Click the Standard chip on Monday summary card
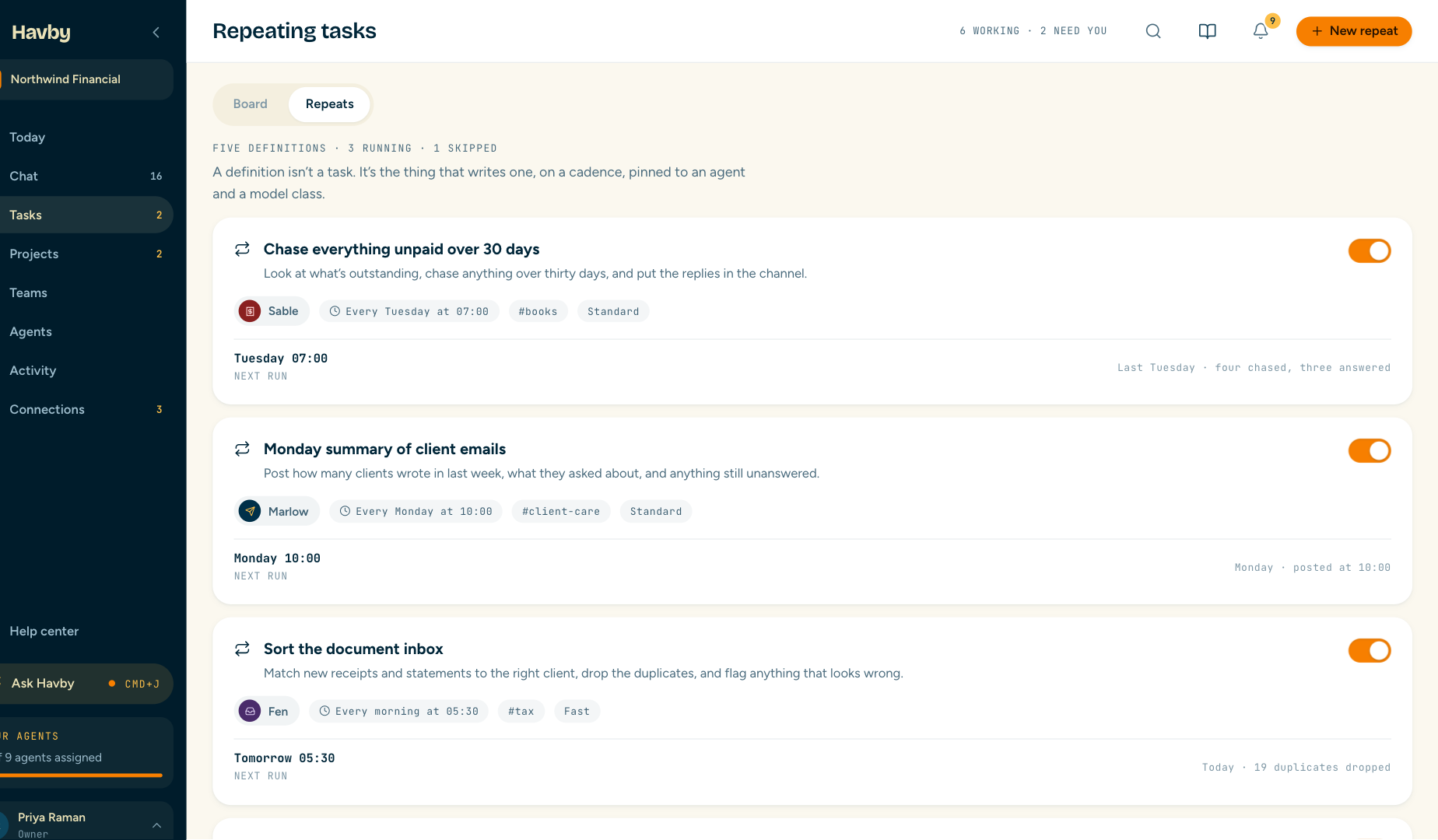 click(656, 511)
